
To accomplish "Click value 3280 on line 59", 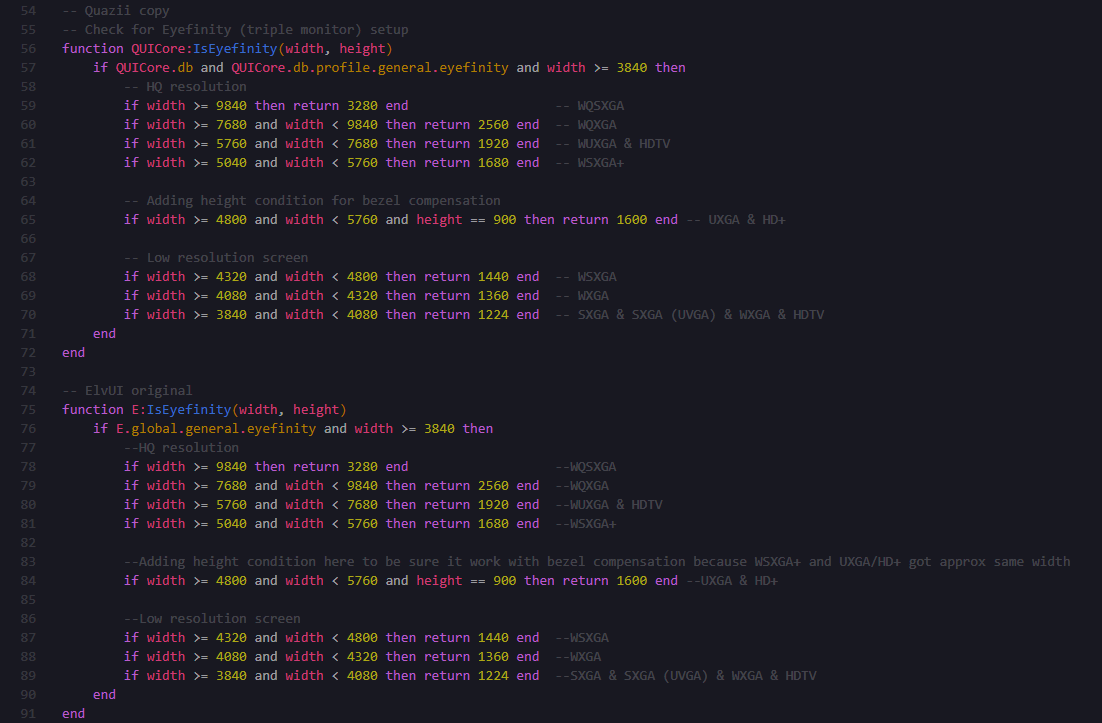I will coord(362,105).
